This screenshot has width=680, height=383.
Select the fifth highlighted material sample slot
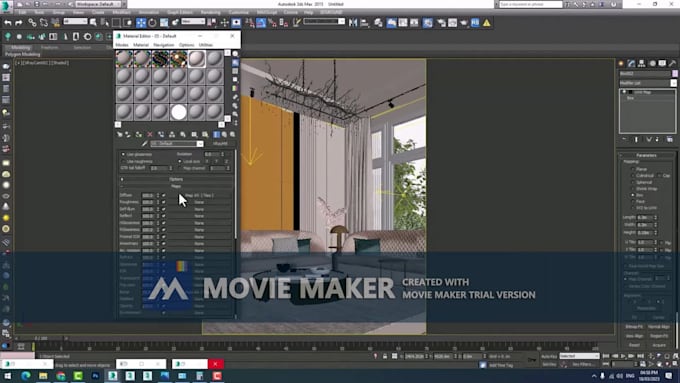point(196,59)
